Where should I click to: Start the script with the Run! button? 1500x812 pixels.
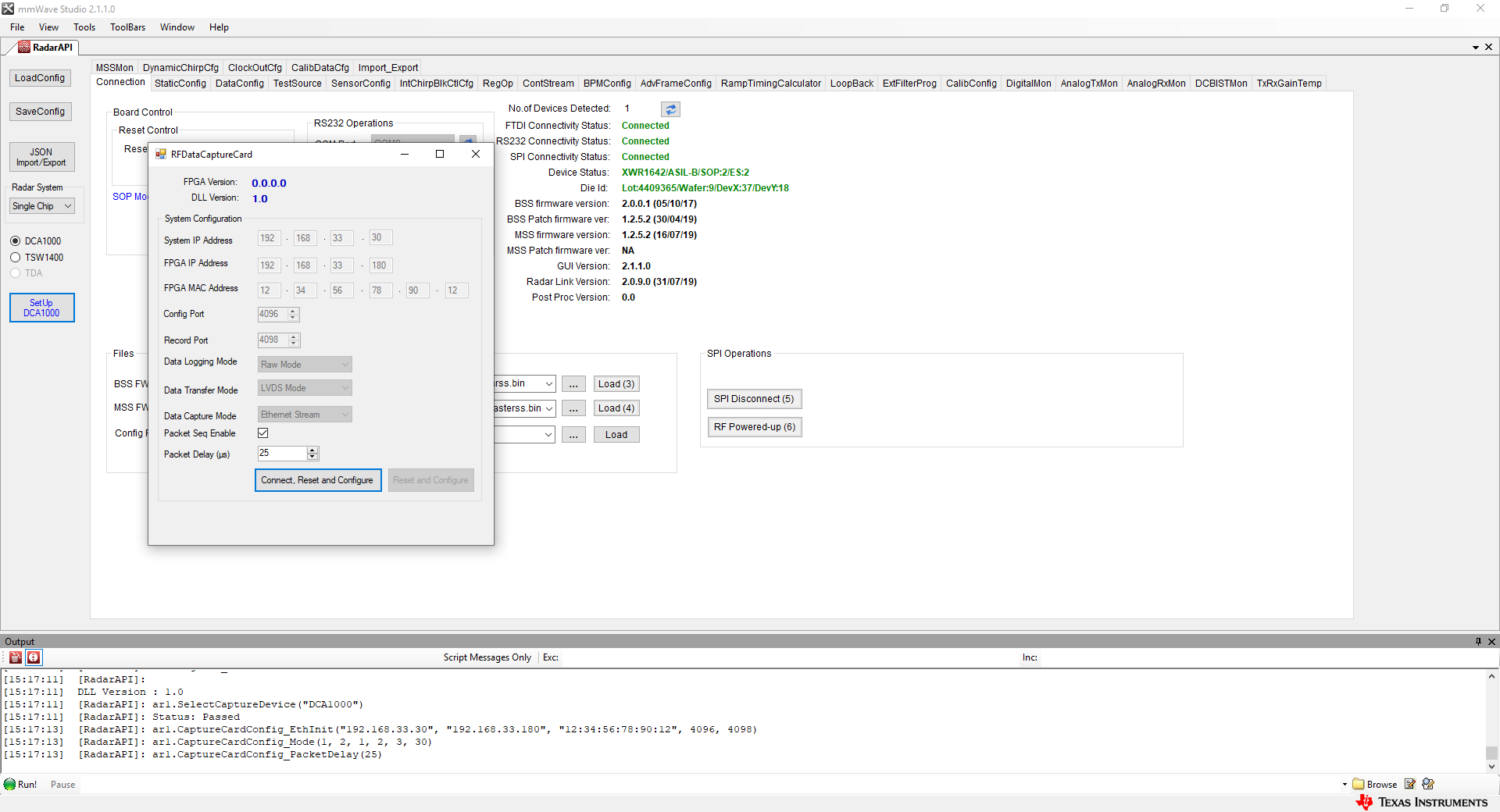tap(20, 785)
